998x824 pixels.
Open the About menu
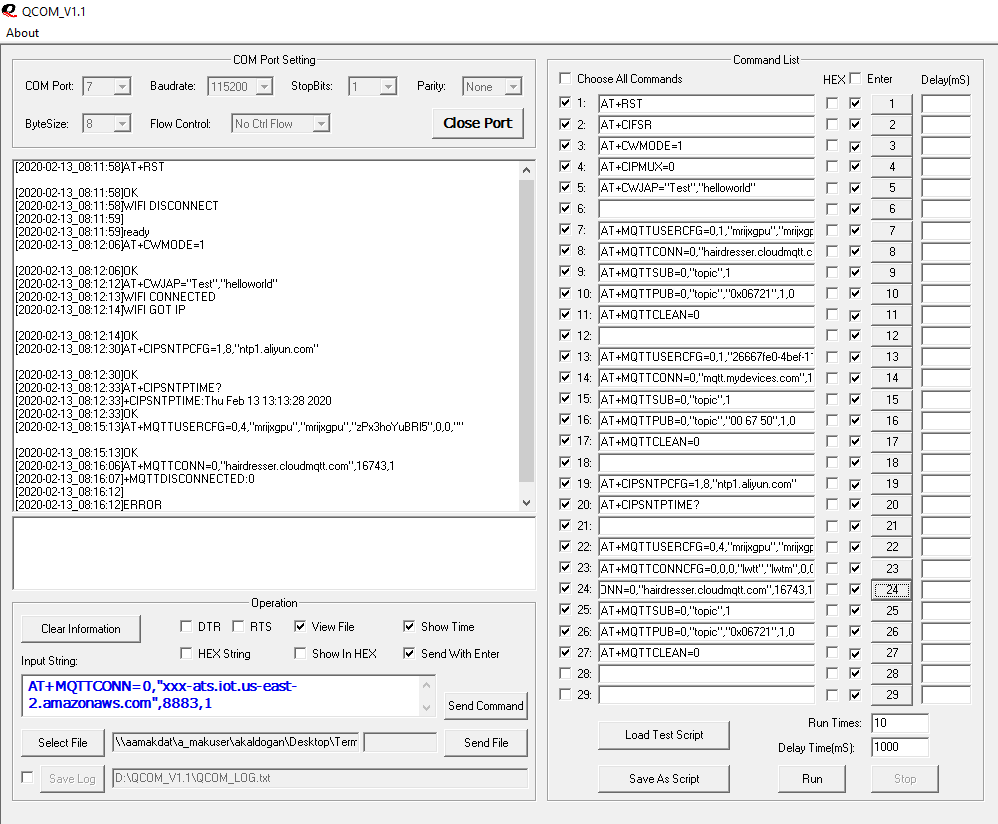tap(22, 33)
